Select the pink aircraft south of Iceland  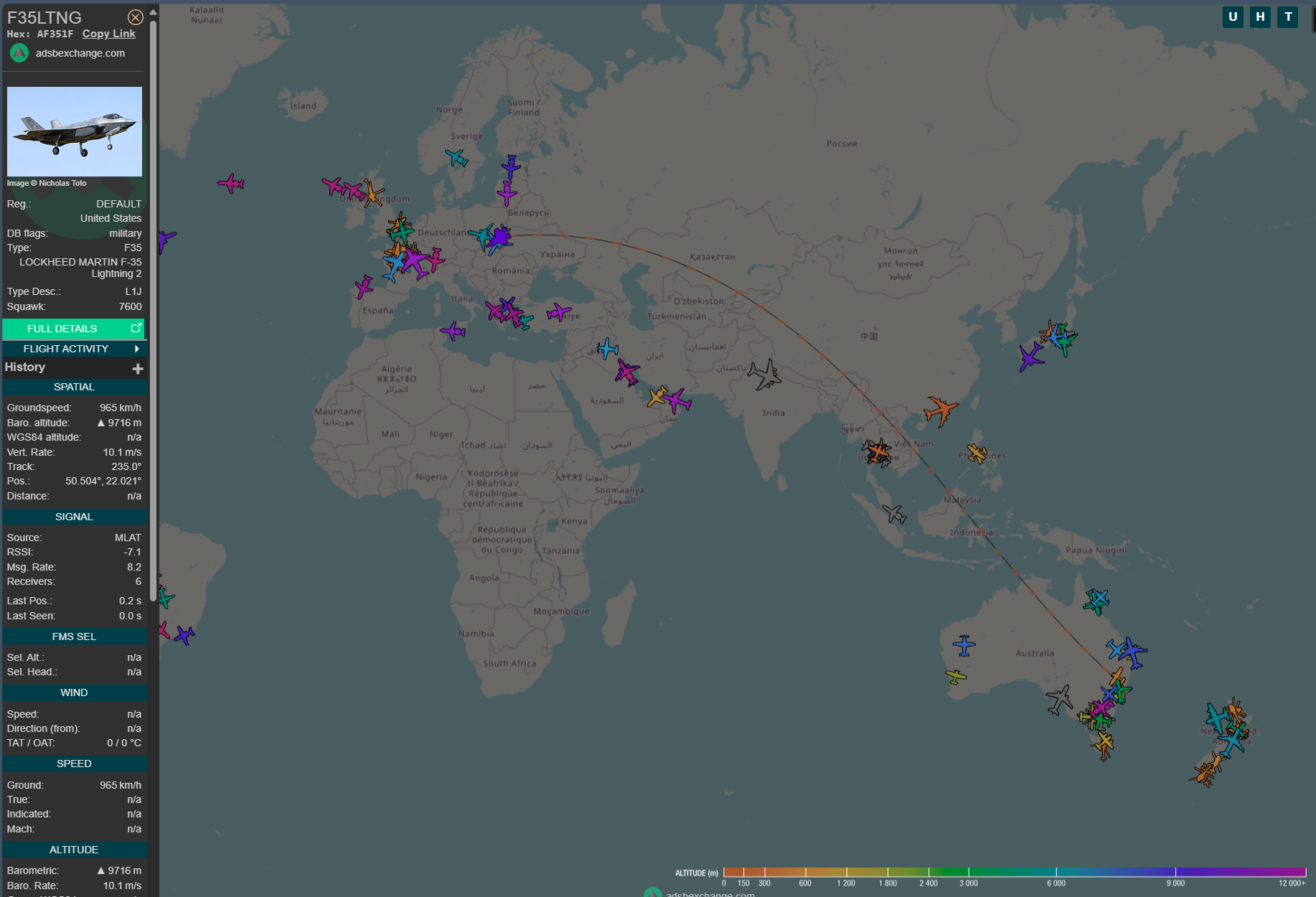click(x=231, y=184)
